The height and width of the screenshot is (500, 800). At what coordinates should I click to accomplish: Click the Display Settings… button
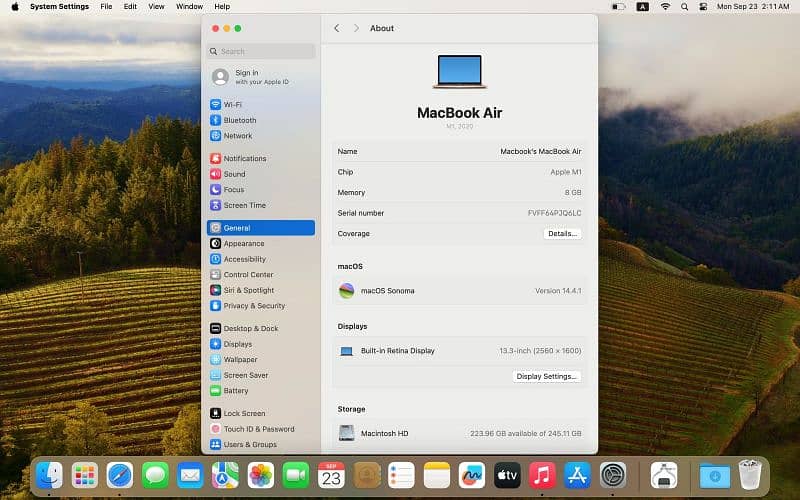coord(547,377)
